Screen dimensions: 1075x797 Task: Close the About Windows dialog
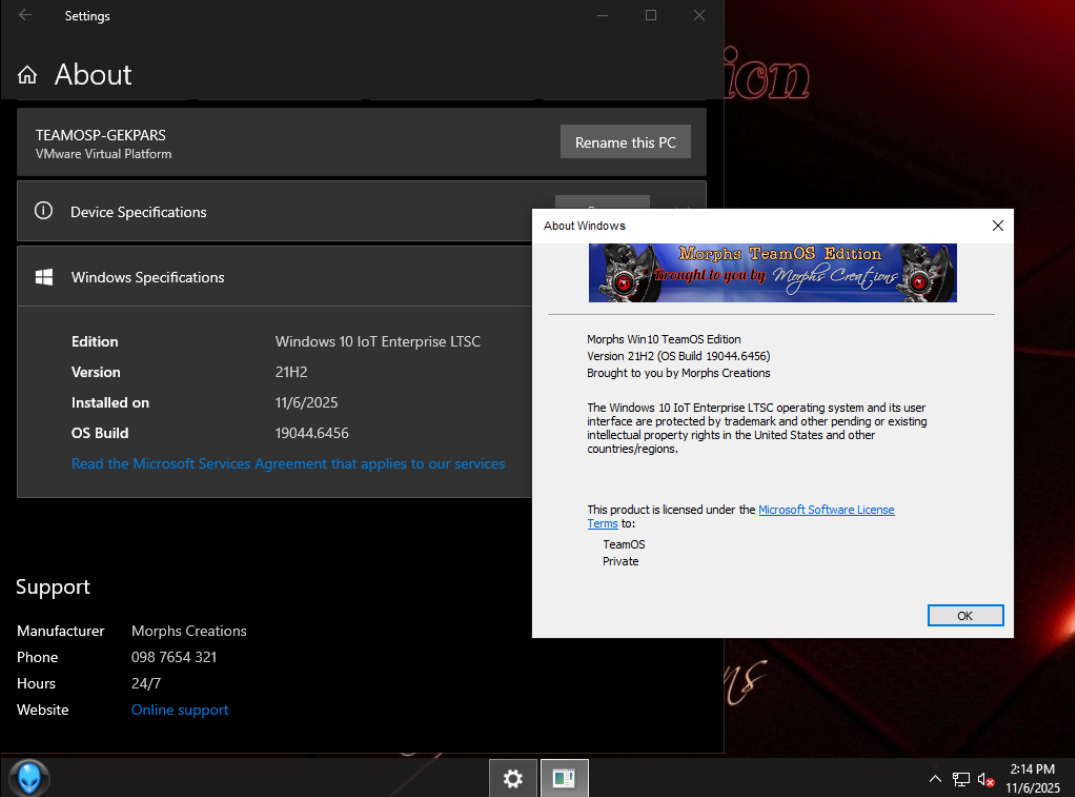(x=997, y=226)
